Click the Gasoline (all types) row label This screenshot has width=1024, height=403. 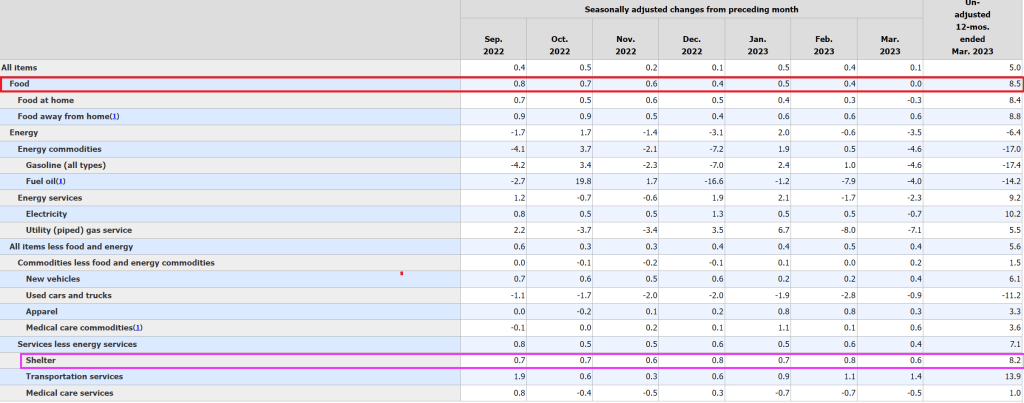pos(66,165)
